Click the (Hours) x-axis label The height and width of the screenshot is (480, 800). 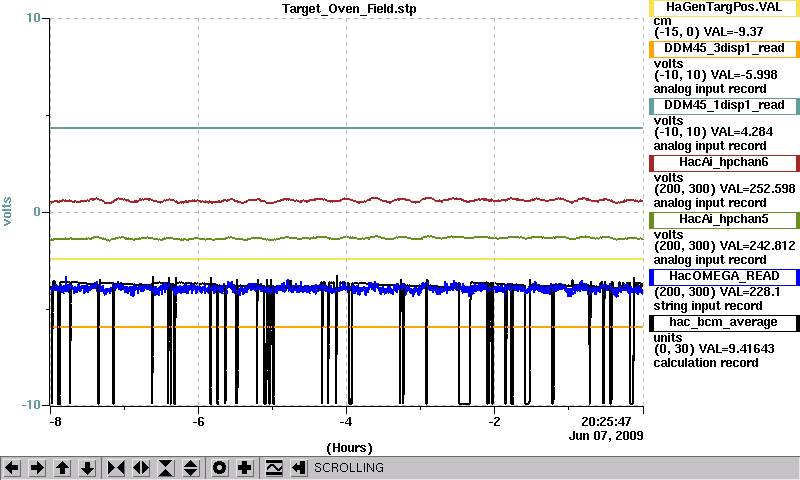(349, 448)
